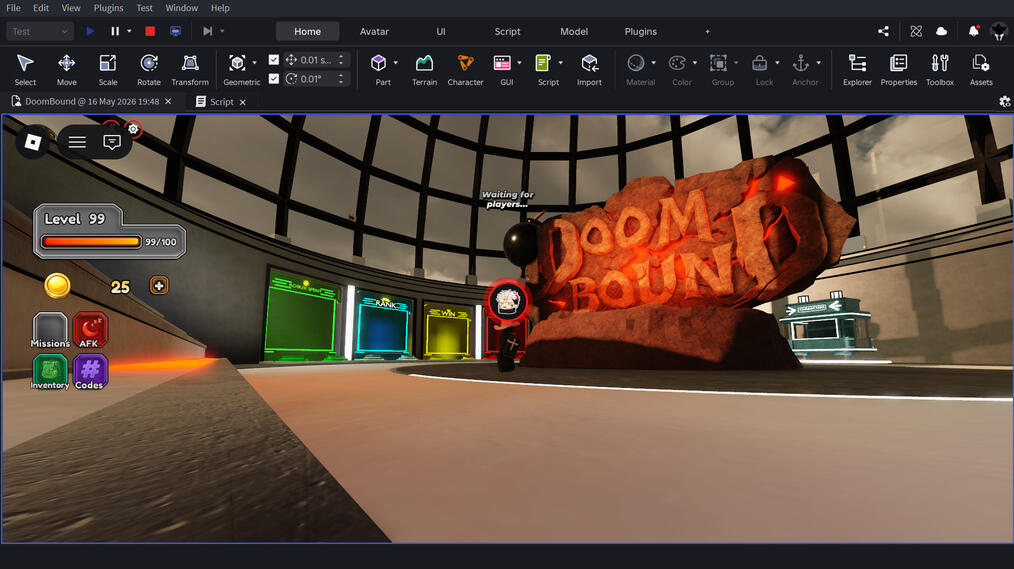
Task: Click the cloud icon in top bar
Action: click(942, 31)
